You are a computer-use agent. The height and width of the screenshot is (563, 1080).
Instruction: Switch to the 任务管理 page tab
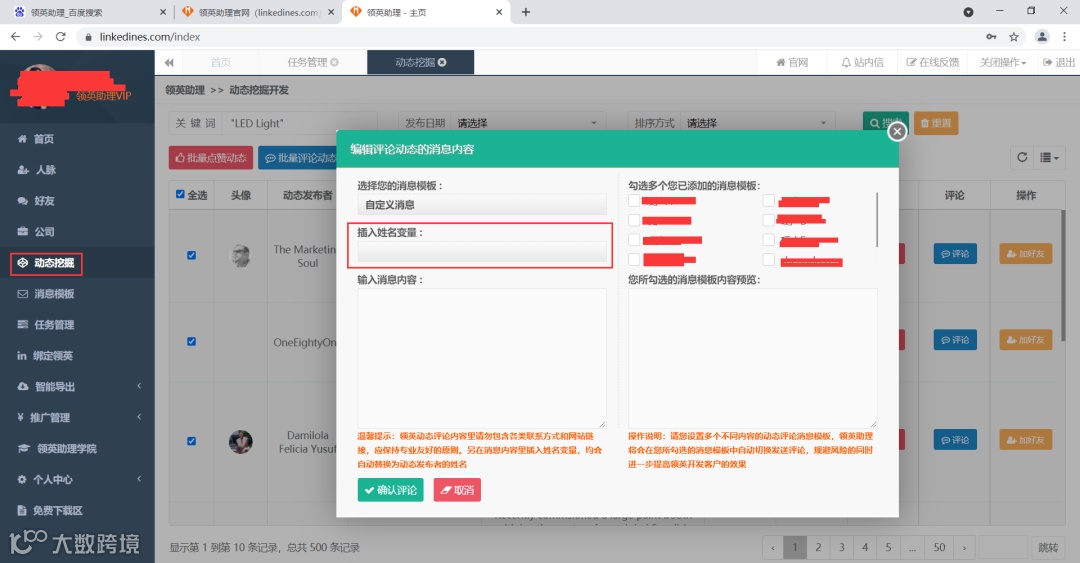tap(312, 63)
